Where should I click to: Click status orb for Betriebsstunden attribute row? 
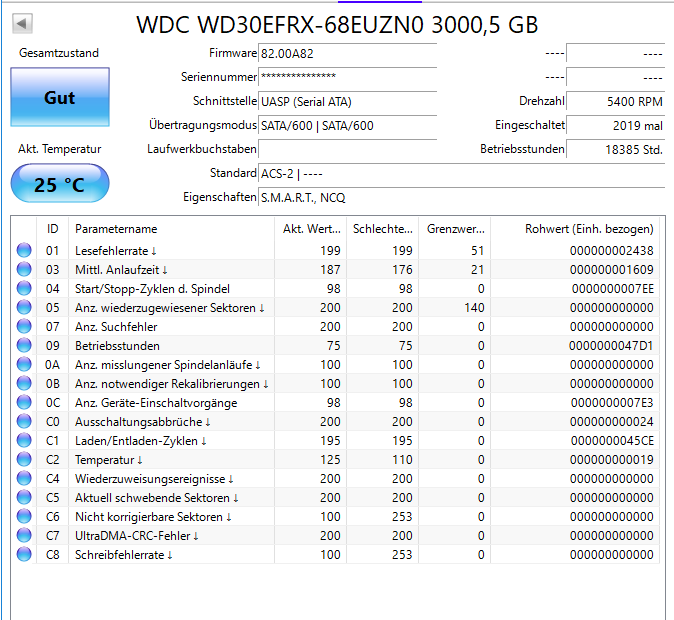(24, 345)
